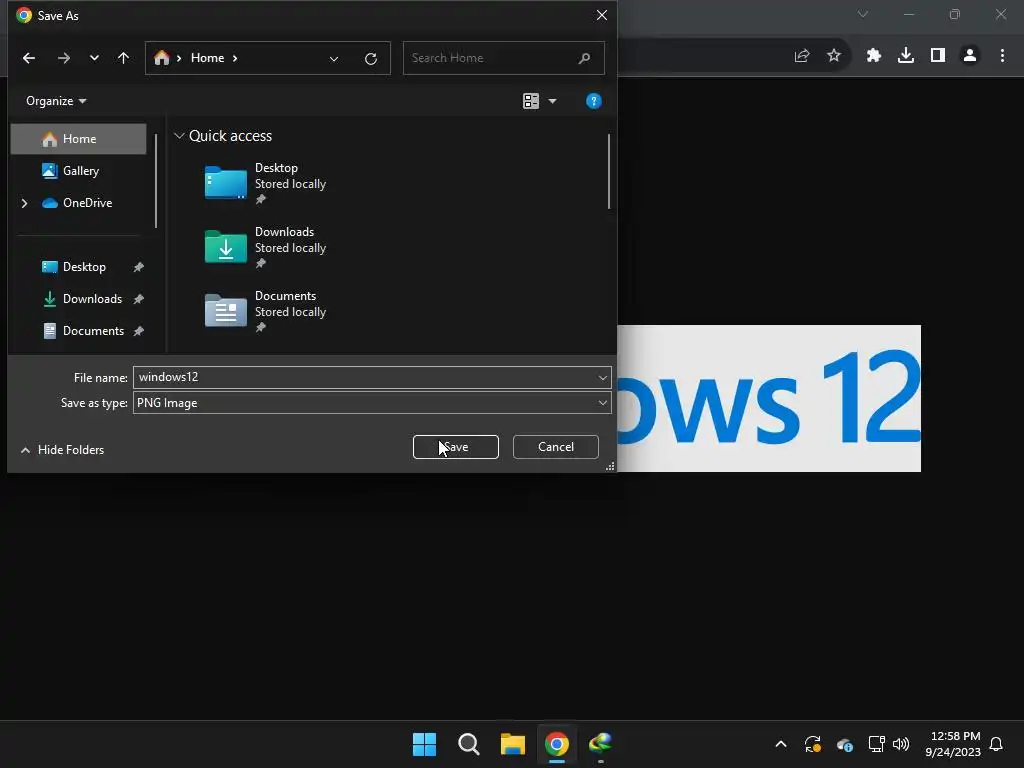Click Chrome's share page icon
Viewport: 1024px width, 768px height.
(802, 56)
